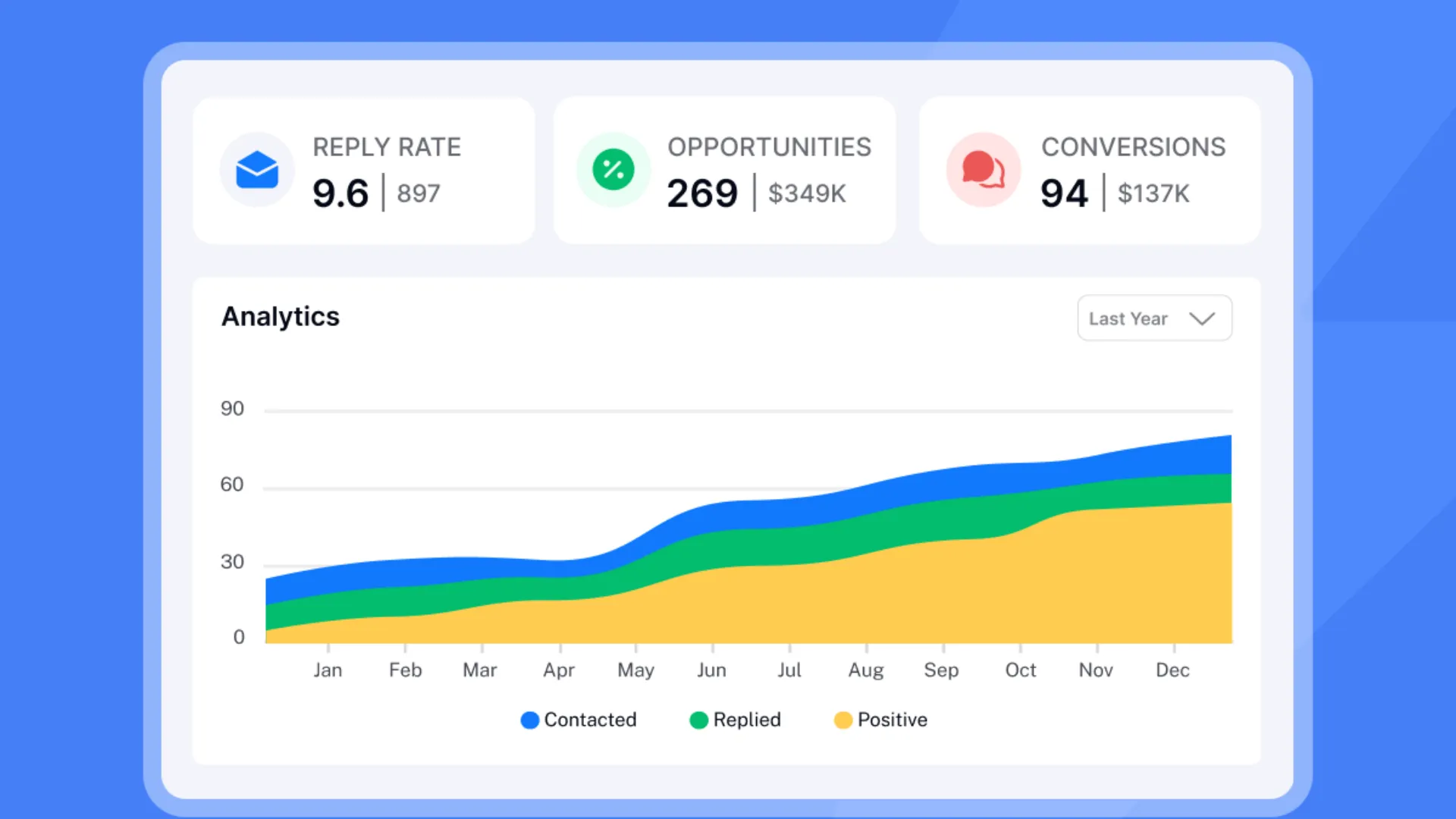The height and width of the screenshot is (819, 1456).
Task: Click the $349K opportunities amount
Action: (x=807, y=193)
